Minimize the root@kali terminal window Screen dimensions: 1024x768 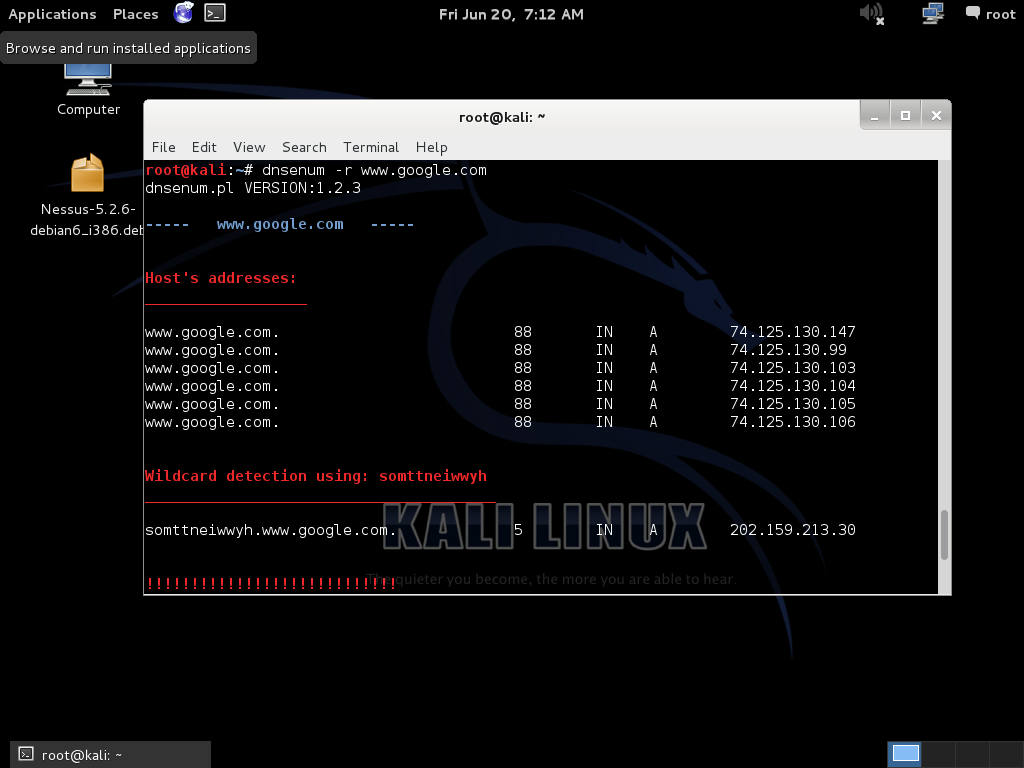[874, 116]
